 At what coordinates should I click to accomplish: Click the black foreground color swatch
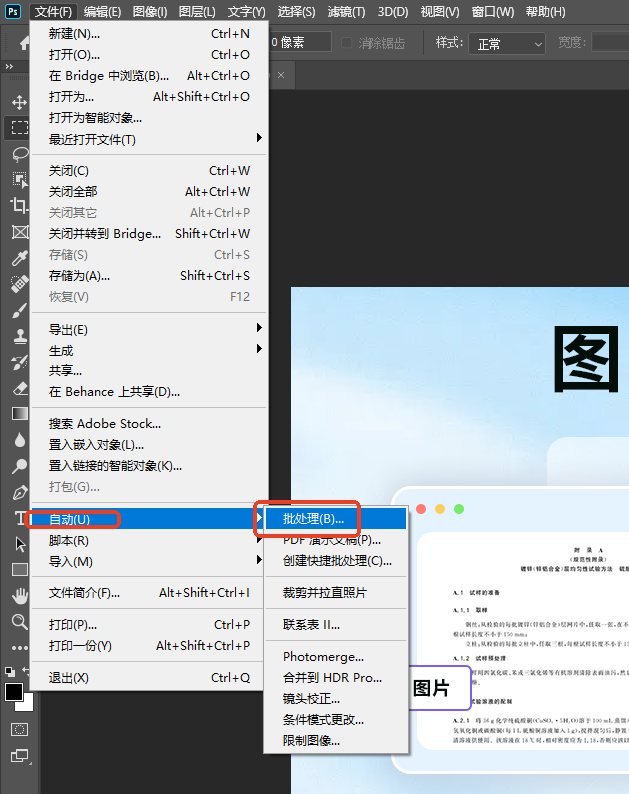point(13,692)
